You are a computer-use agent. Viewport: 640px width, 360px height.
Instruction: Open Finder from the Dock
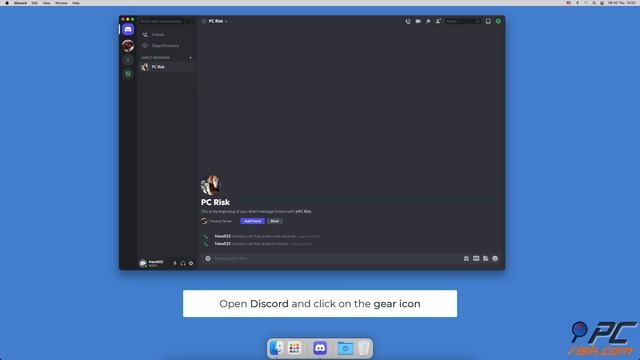click(277, 348)
